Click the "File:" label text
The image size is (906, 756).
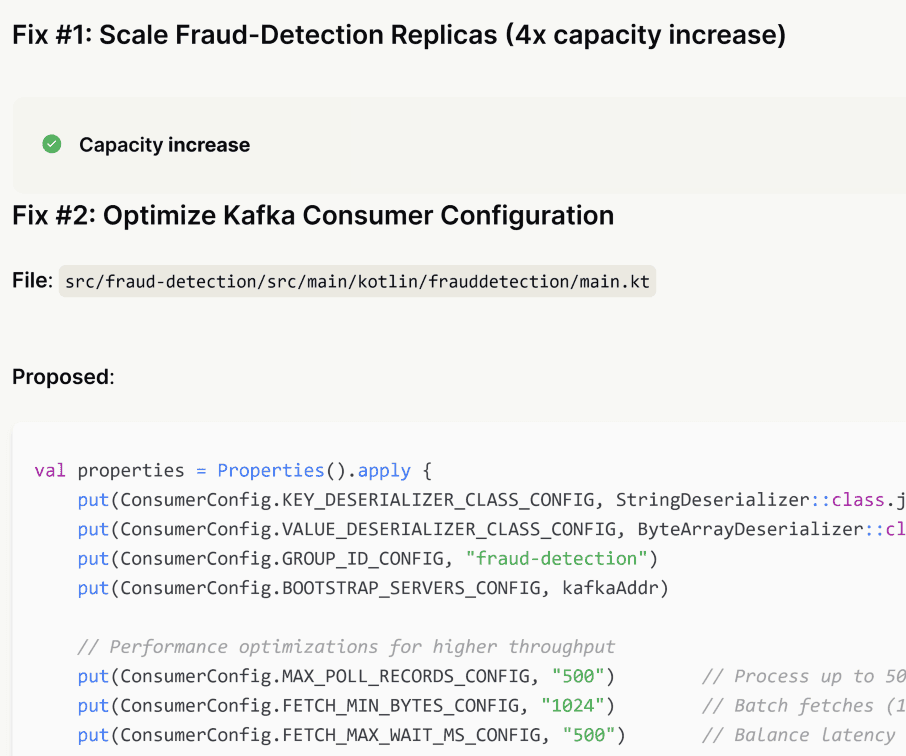(31, 281)
